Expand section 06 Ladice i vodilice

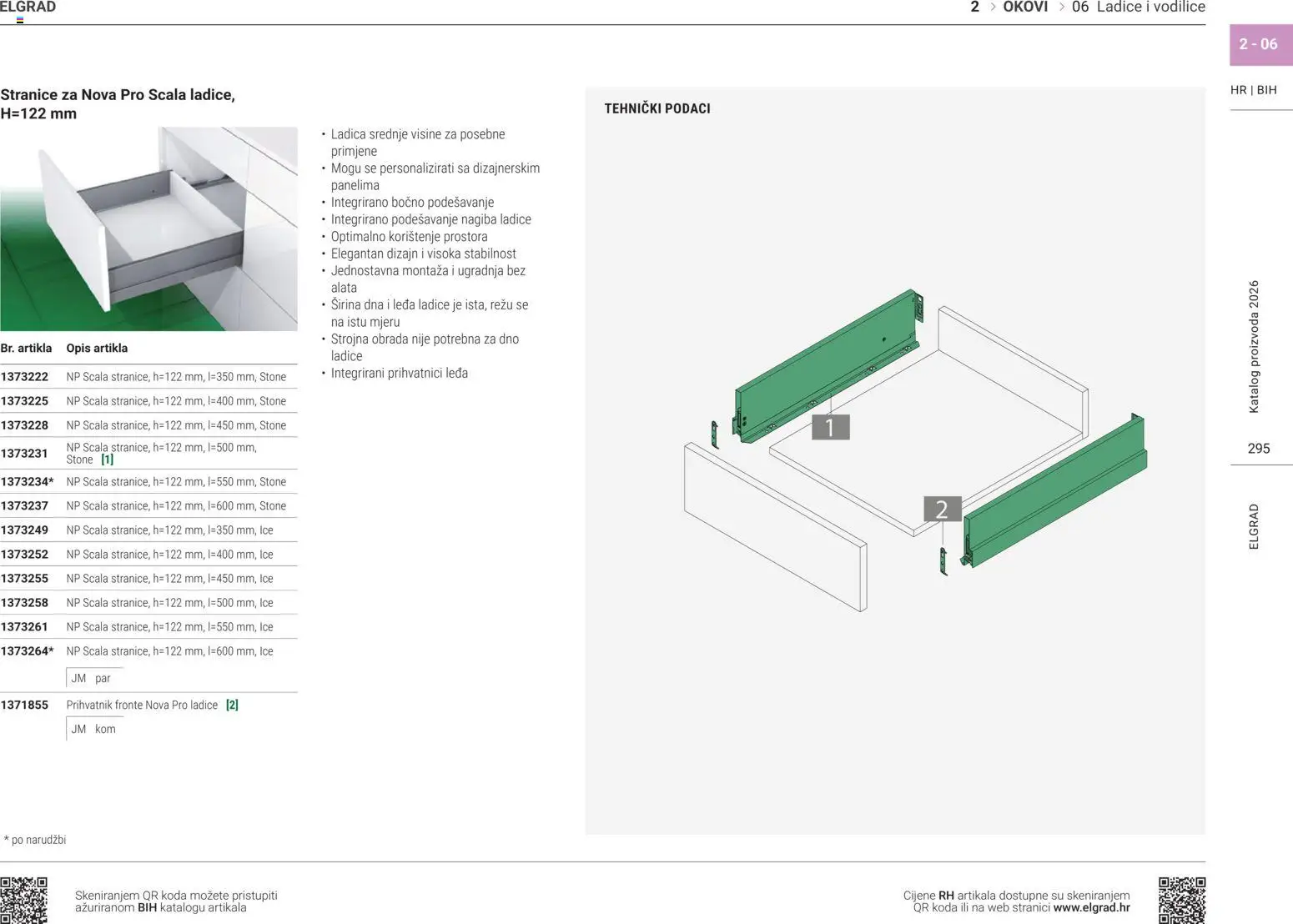click(x=1139, y=7)
